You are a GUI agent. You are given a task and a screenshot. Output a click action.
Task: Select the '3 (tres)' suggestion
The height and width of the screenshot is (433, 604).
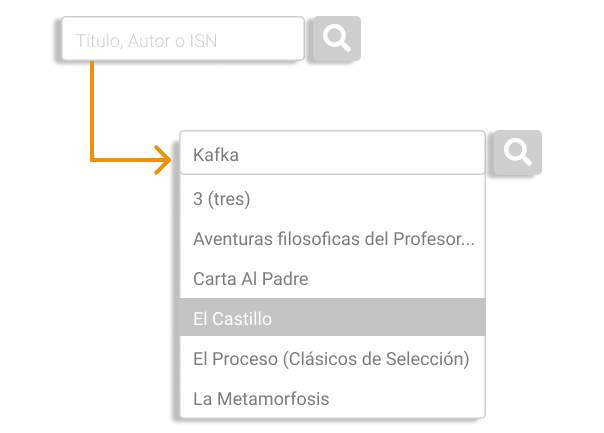332,199
